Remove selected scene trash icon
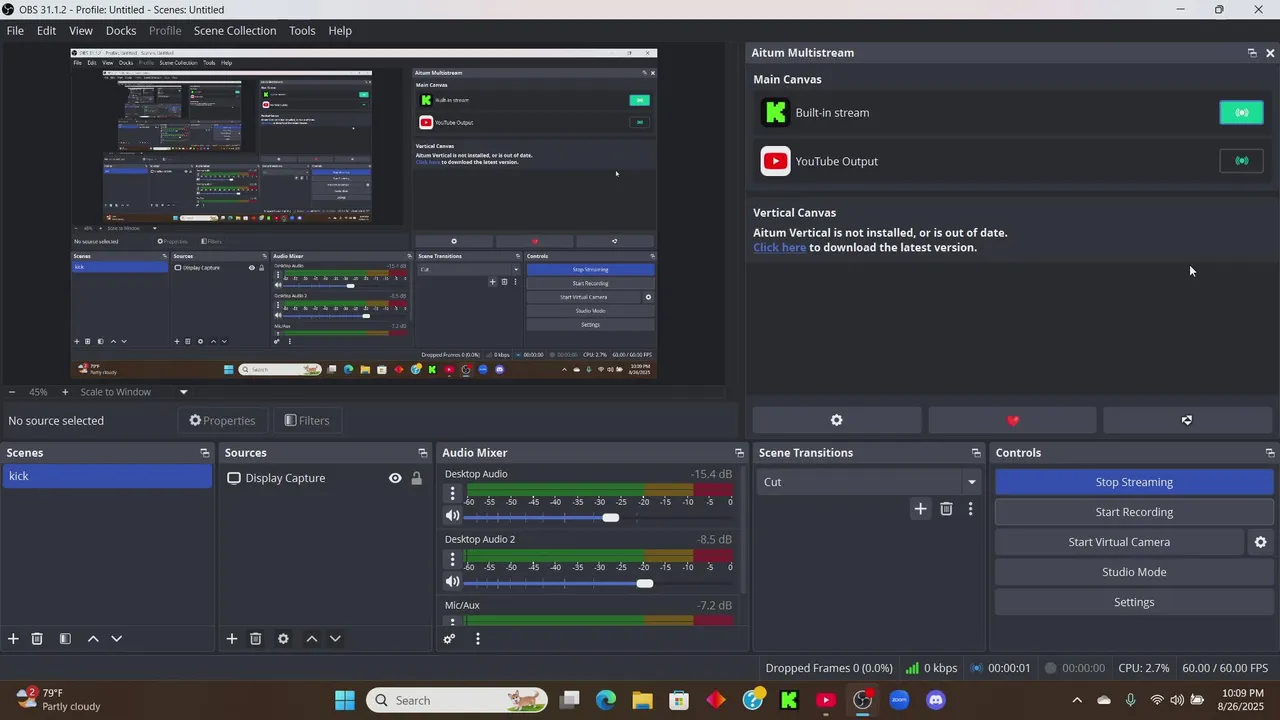 pyautogui.click(x=37, y=638)
